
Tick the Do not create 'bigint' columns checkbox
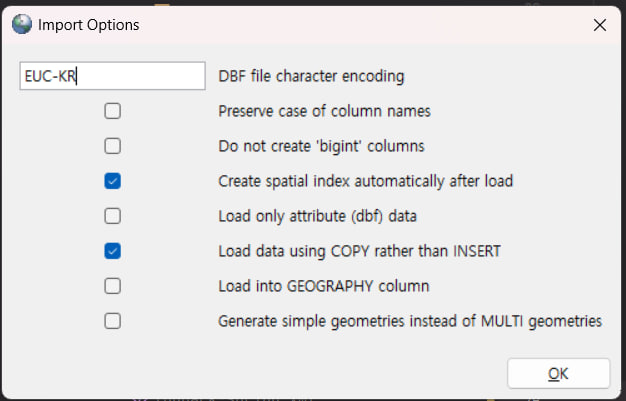pos(113,146)
